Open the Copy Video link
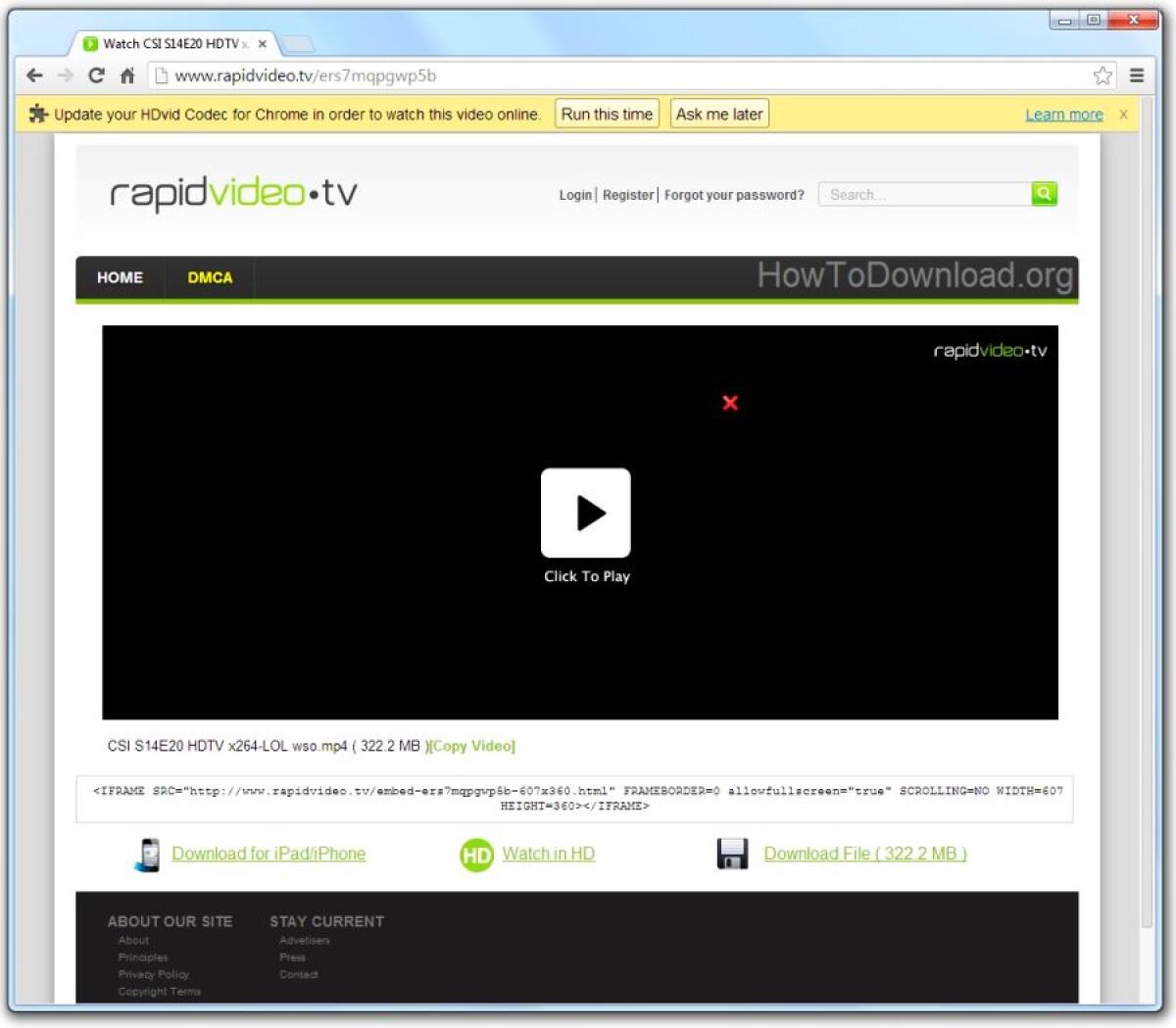 [472, 746]
